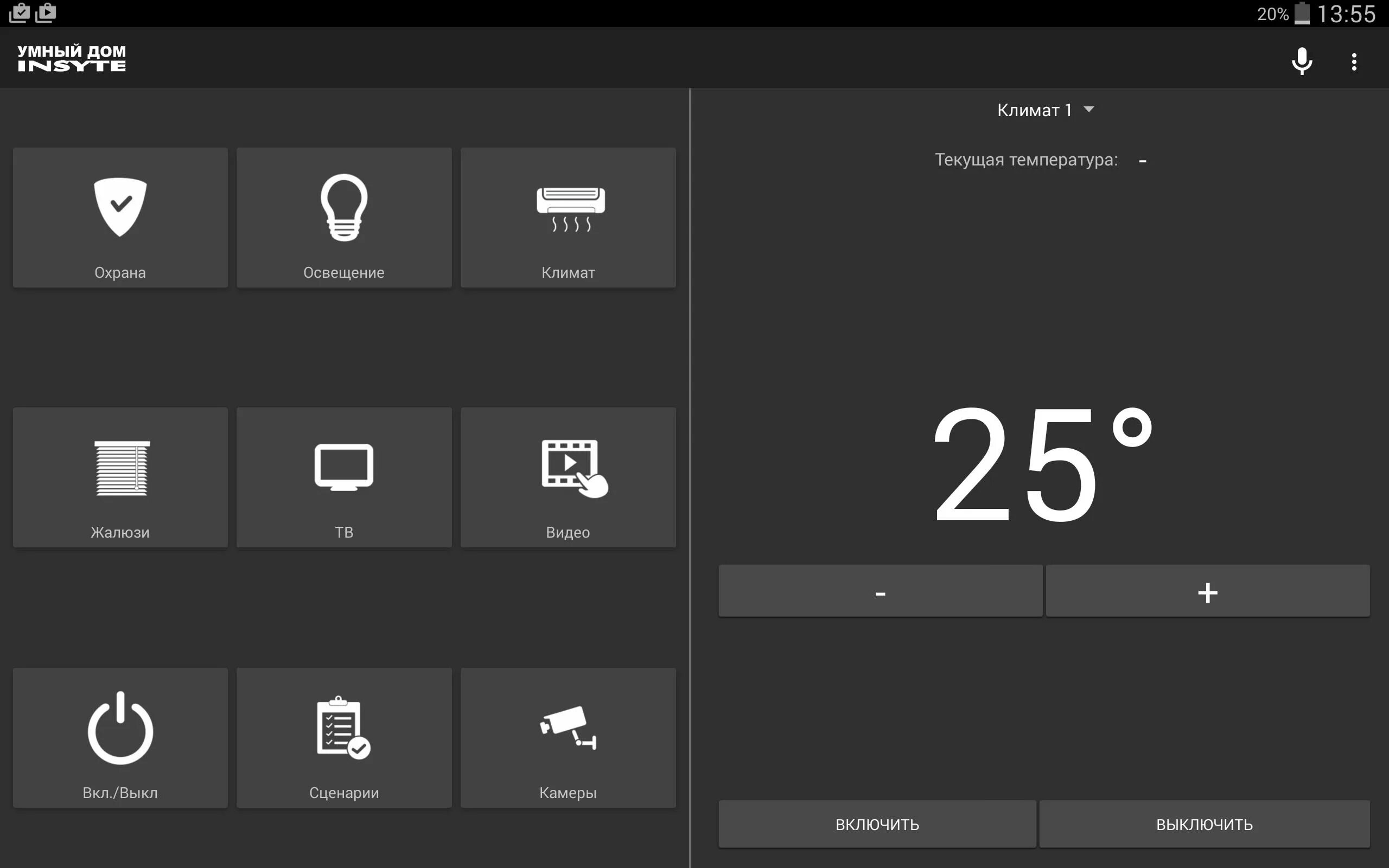Image resolution: width=1389 pixels, height=868 pixels.
Task: Open the Вкл./Выкл power tile
Action: [120, 738]
